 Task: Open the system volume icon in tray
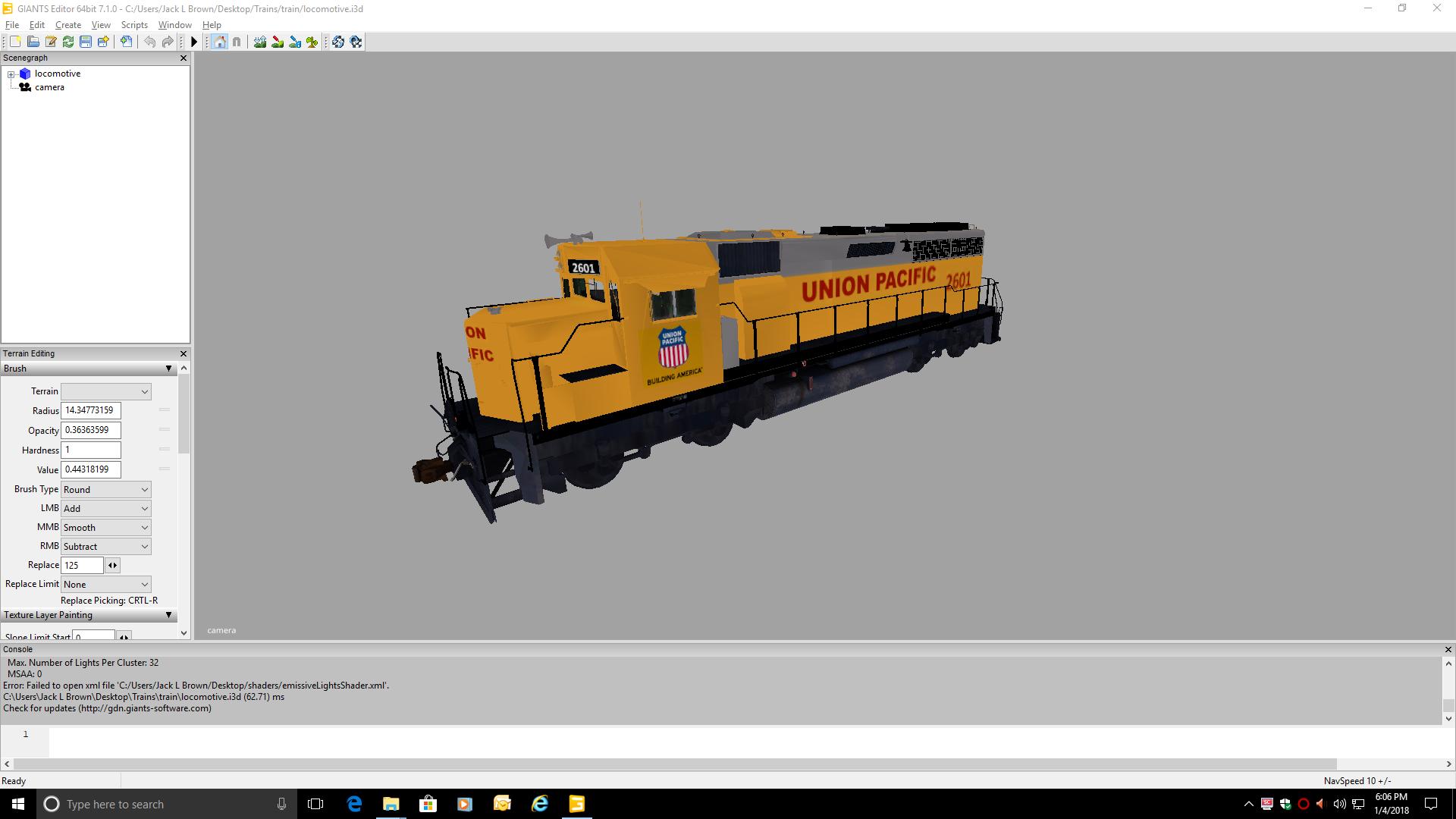tap(1339, 804)
